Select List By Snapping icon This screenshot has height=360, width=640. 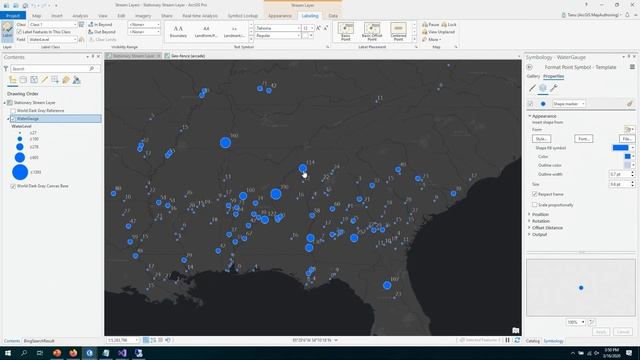pos(55,80)
